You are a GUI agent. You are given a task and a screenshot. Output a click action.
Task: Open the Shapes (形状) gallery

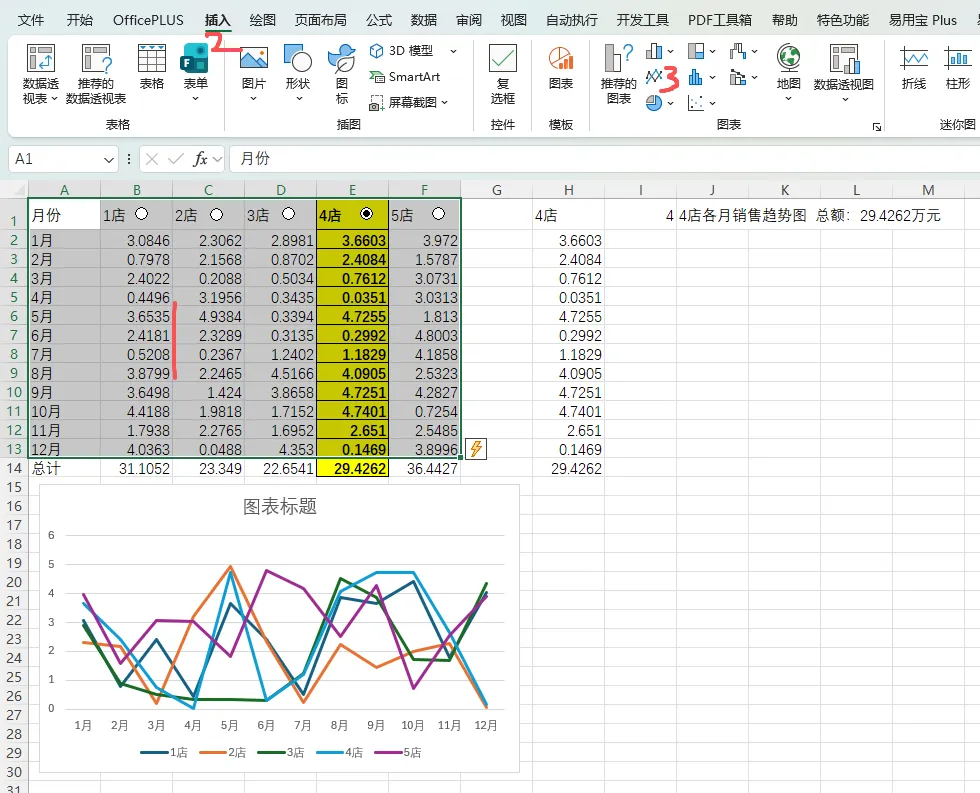click(298, 72)
